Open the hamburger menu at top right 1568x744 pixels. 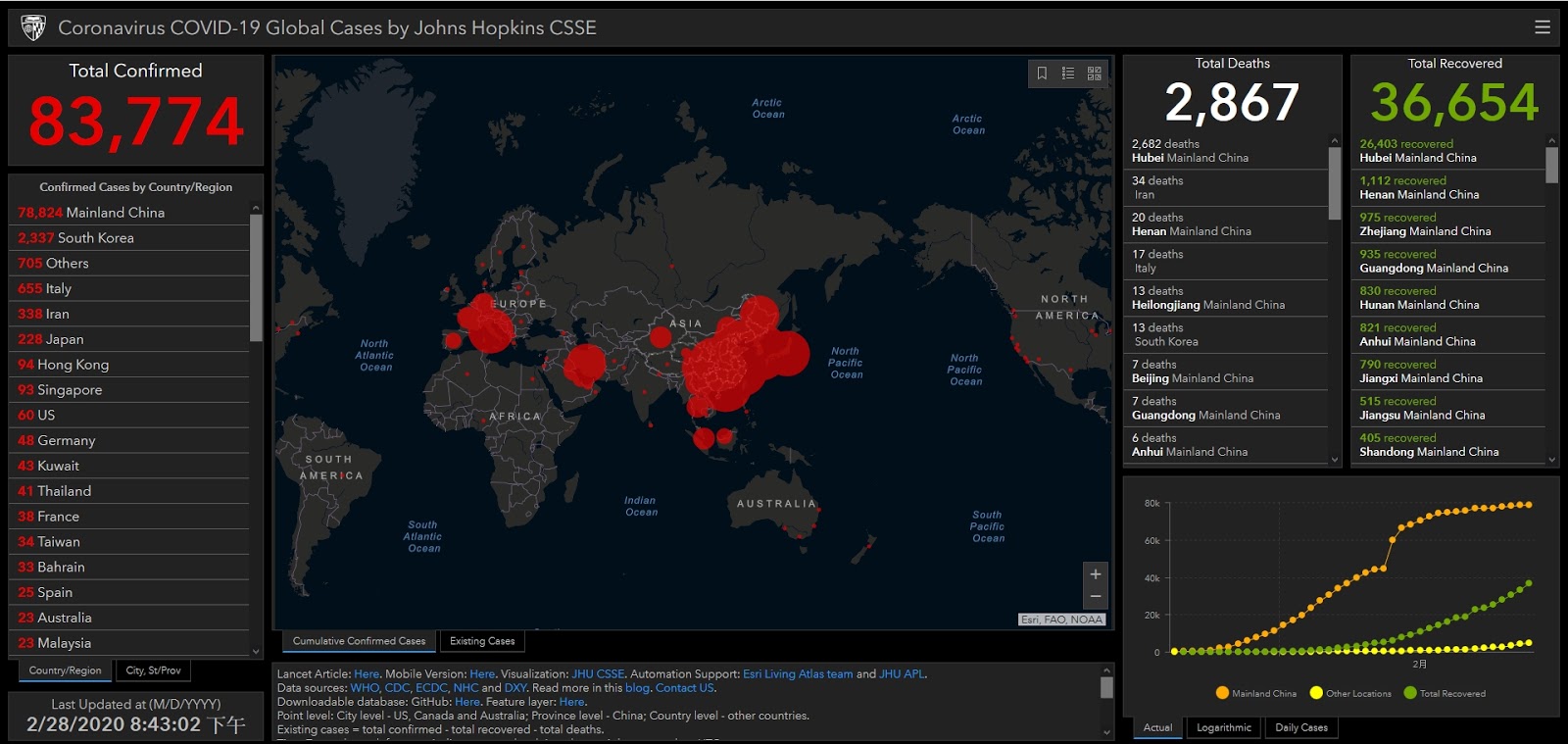point(1542,27)
